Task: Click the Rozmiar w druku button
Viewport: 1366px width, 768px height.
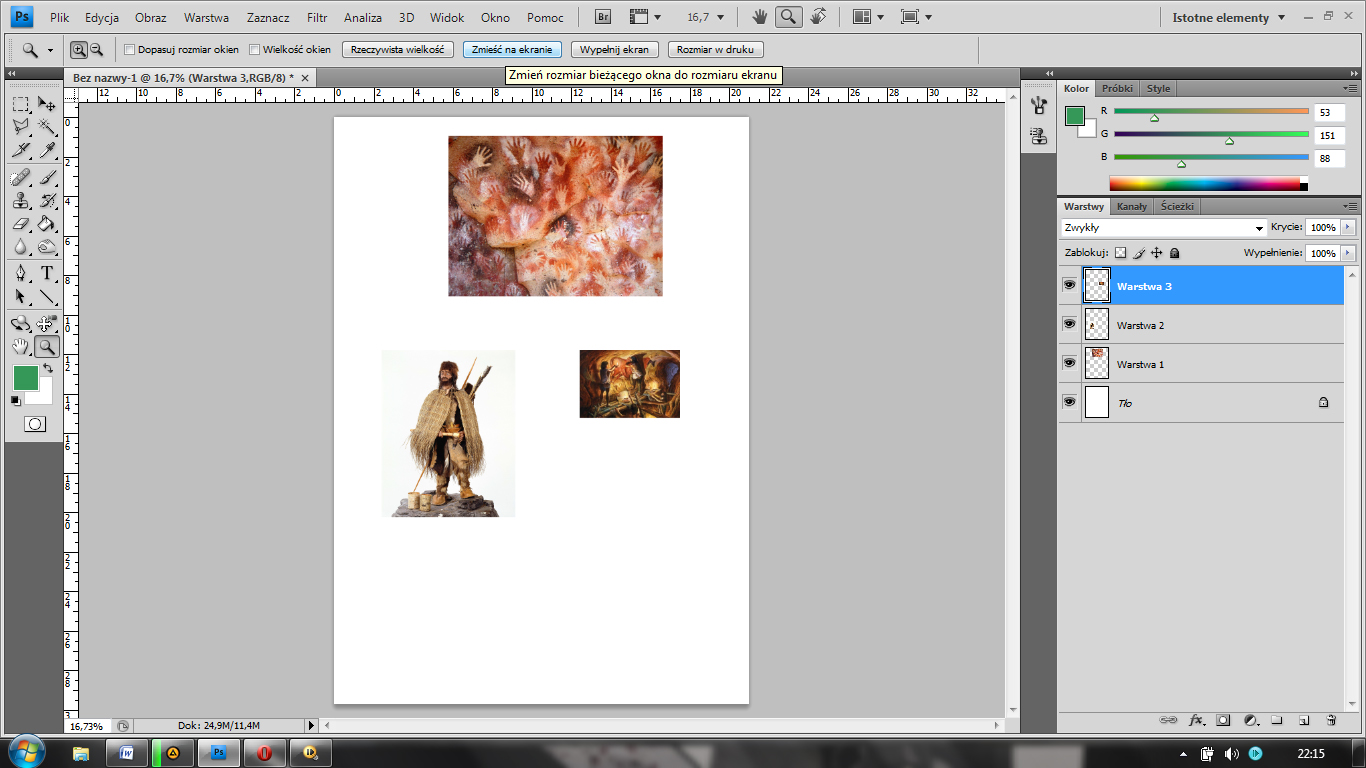Action: point(715,49)
